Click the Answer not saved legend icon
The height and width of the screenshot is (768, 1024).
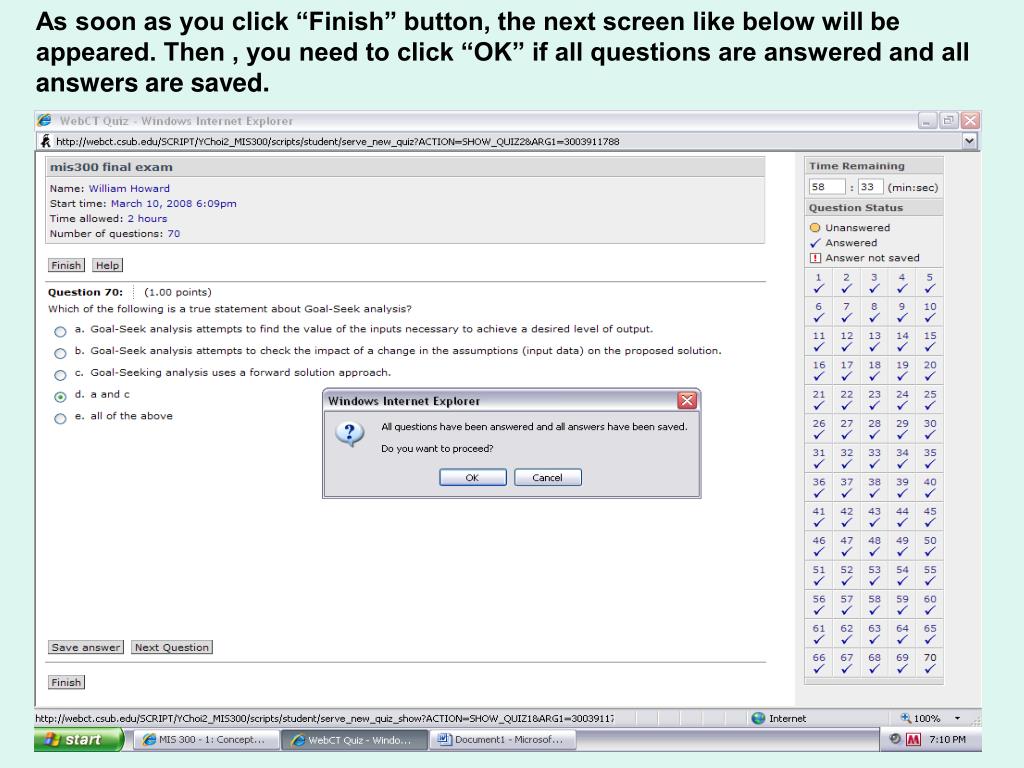[x=815, y=258]
